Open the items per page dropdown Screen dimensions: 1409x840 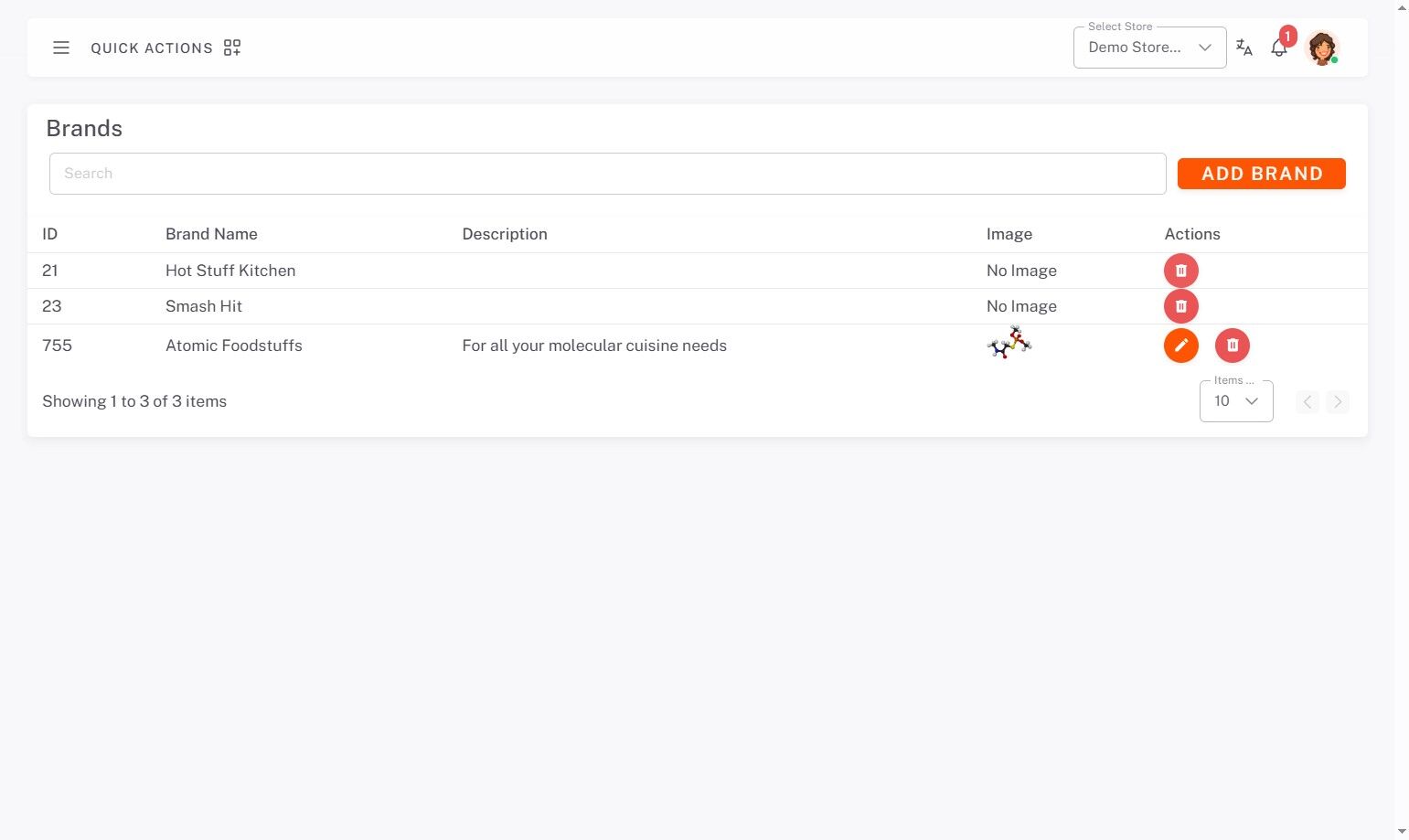pyautogui.click(x=1235, y=401)
